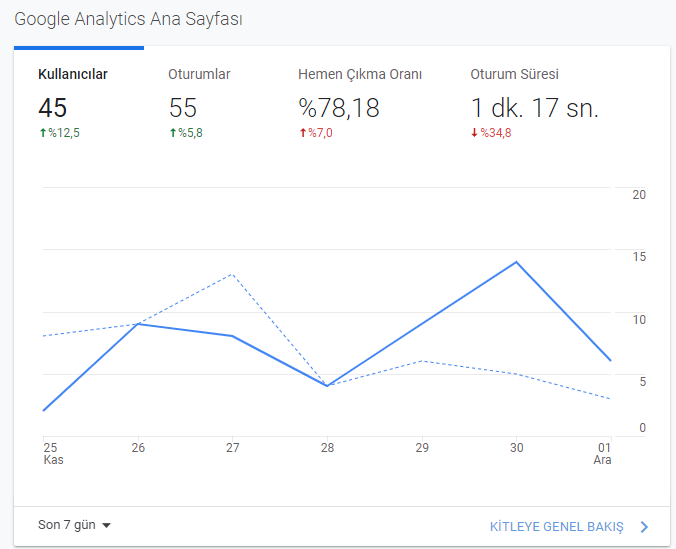This screenshot has width=676, height=549.
Task: Click the KİTLEYE GENEL BAKIŞ link
Action: [x=557, y=527]
